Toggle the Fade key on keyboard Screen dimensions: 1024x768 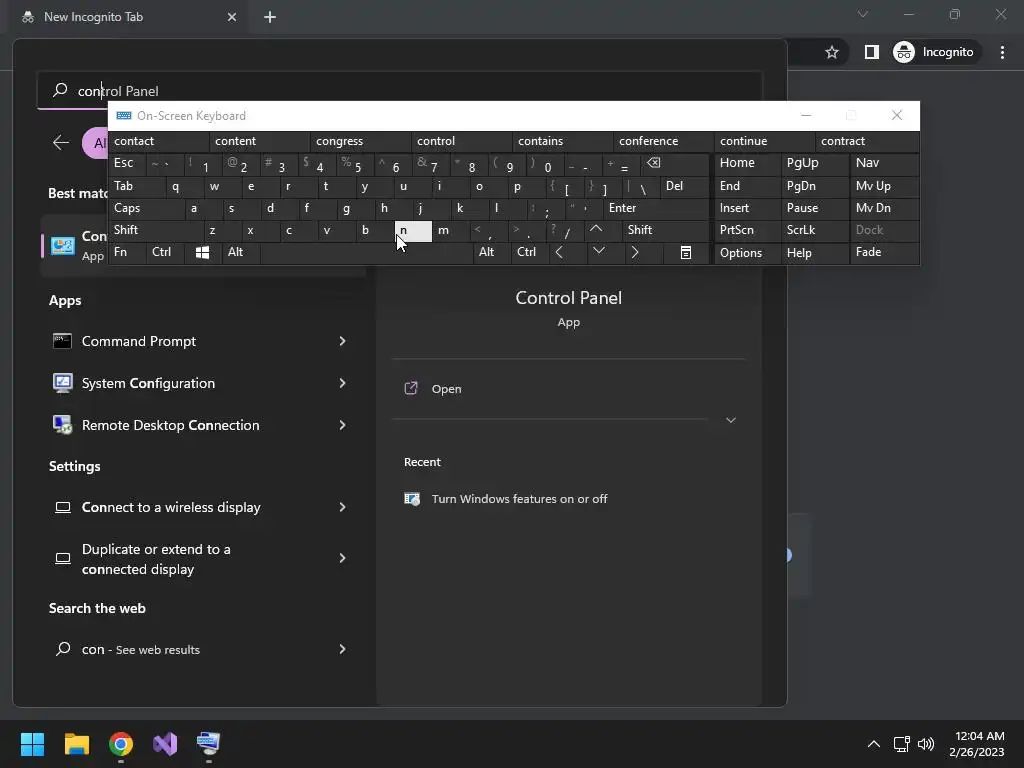pos(885,253)
